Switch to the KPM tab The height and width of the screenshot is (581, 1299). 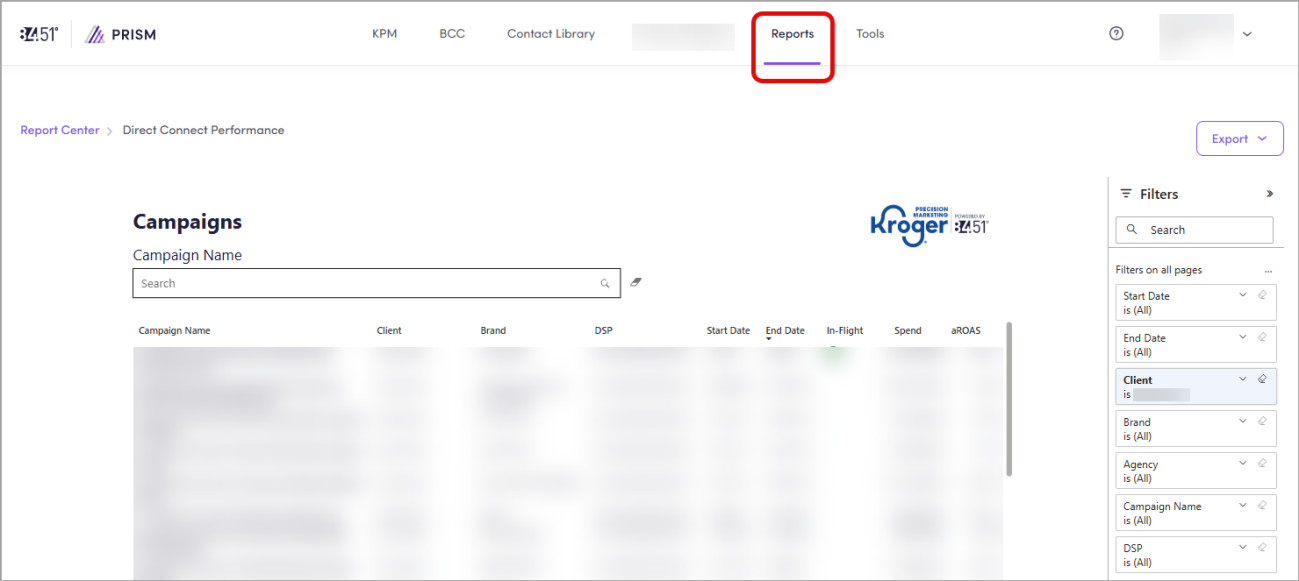[x=384, y=34]
